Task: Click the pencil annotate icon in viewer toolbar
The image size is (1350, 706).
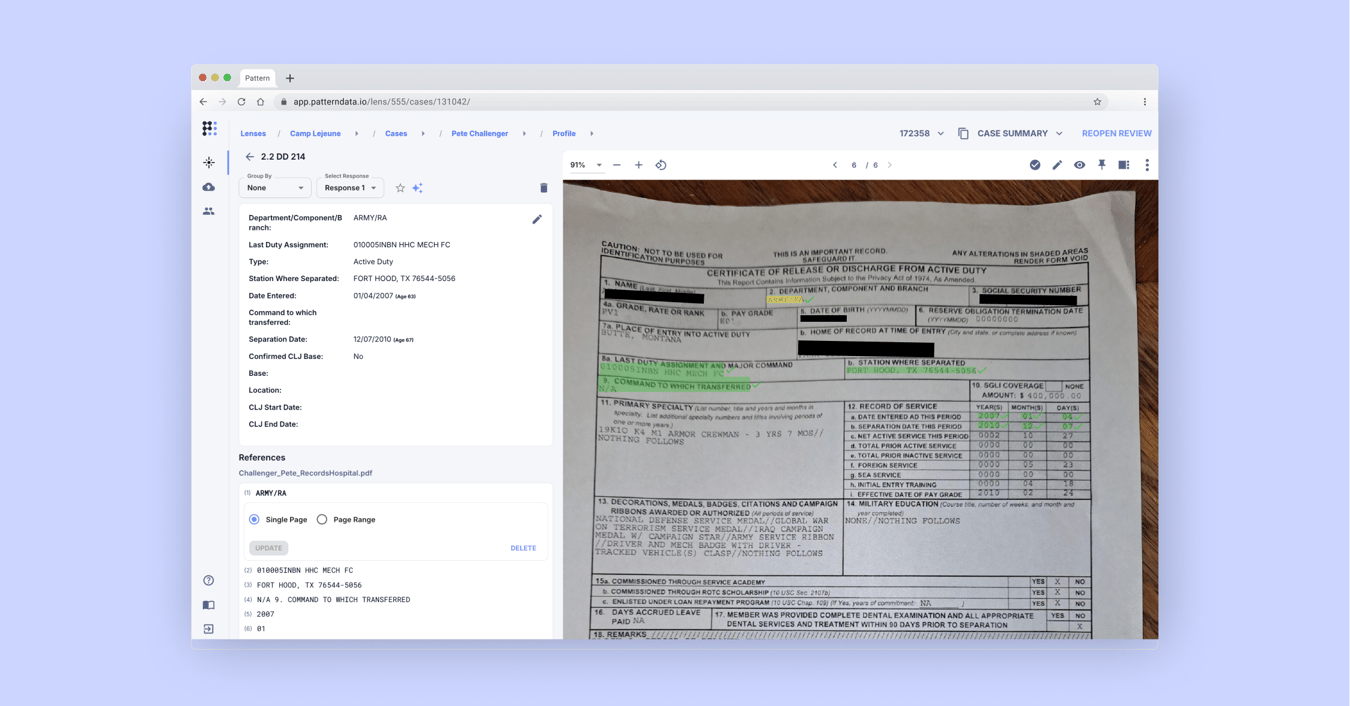Action: coord(1057,165)
